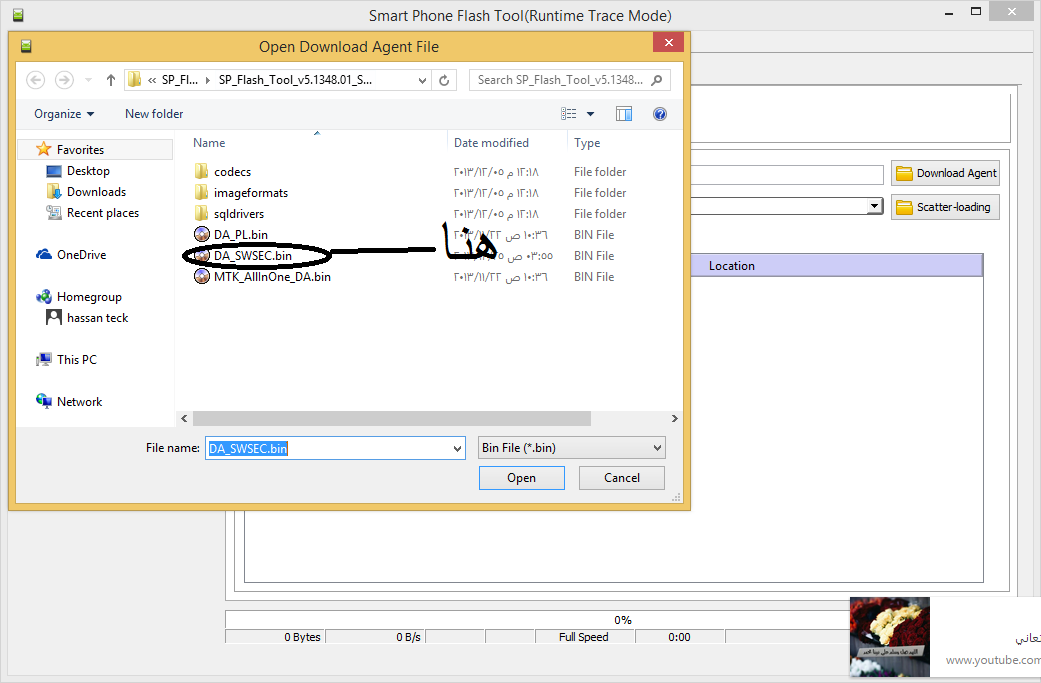Click the Back navigation arrow in dialog

(x=35, y=80)
